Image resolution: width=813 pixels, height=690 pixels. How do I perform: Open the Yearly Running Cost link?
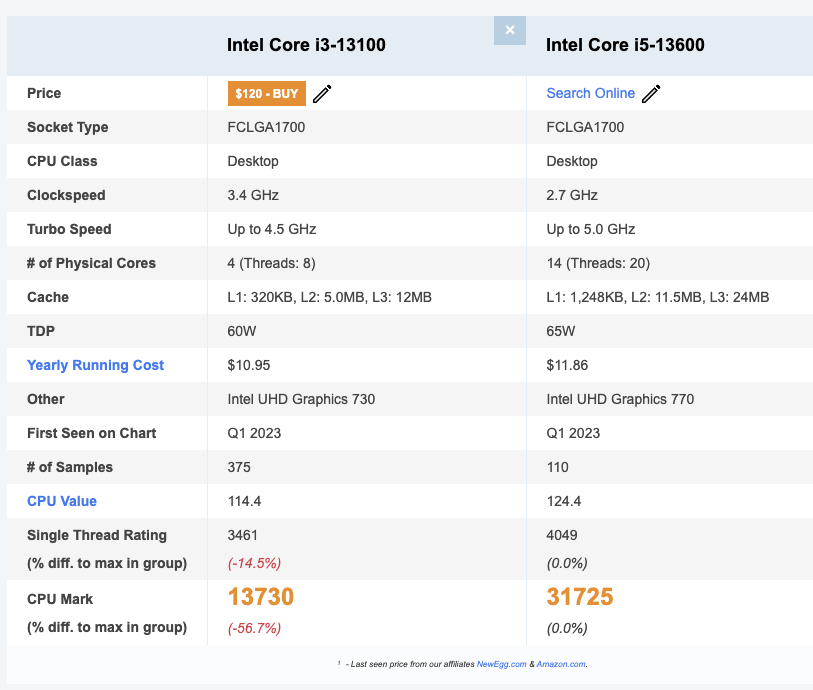95,365
